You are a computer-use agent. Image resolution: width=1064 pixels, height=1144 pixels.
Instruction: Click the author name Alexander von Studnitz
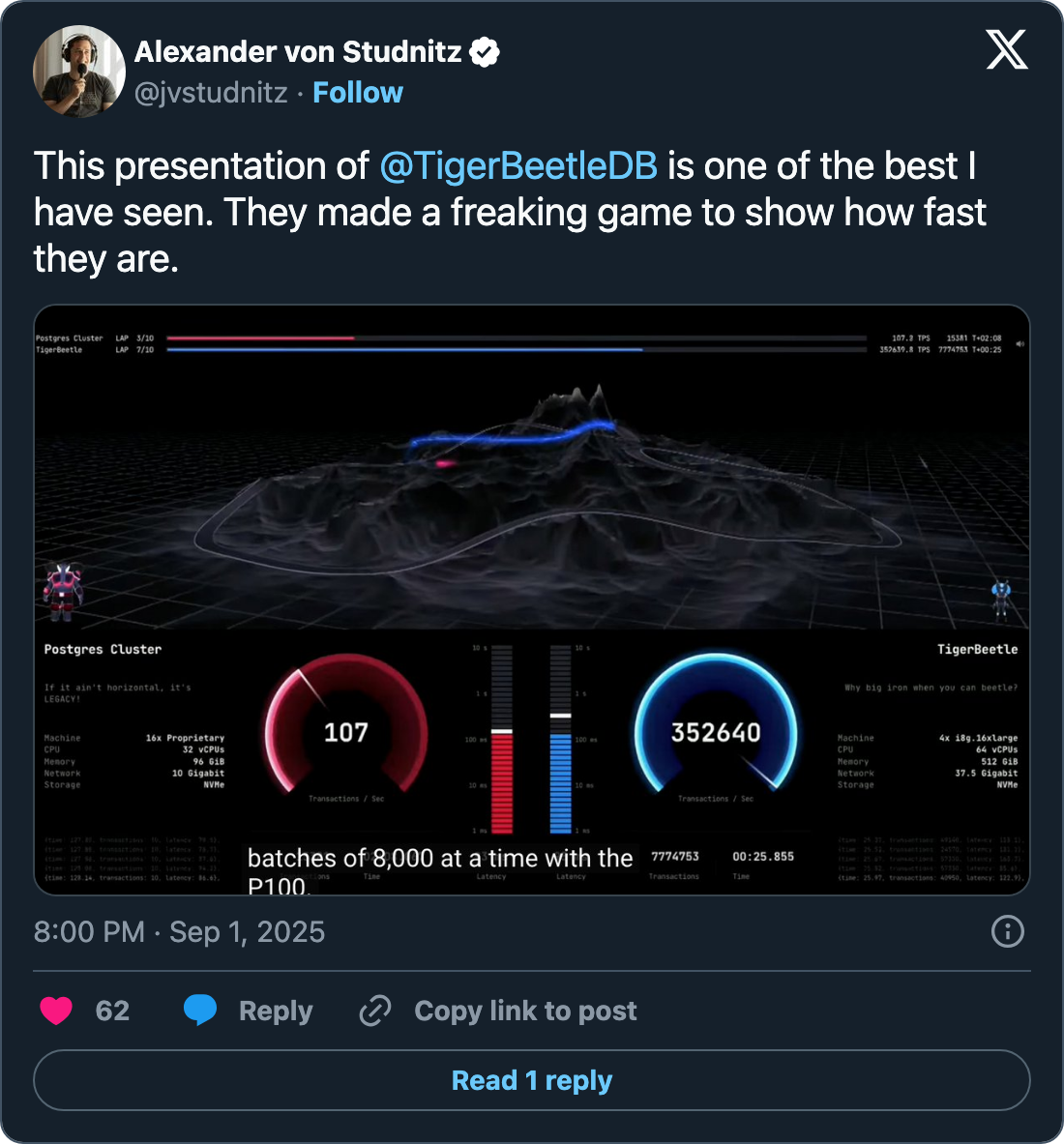[298, 51]
